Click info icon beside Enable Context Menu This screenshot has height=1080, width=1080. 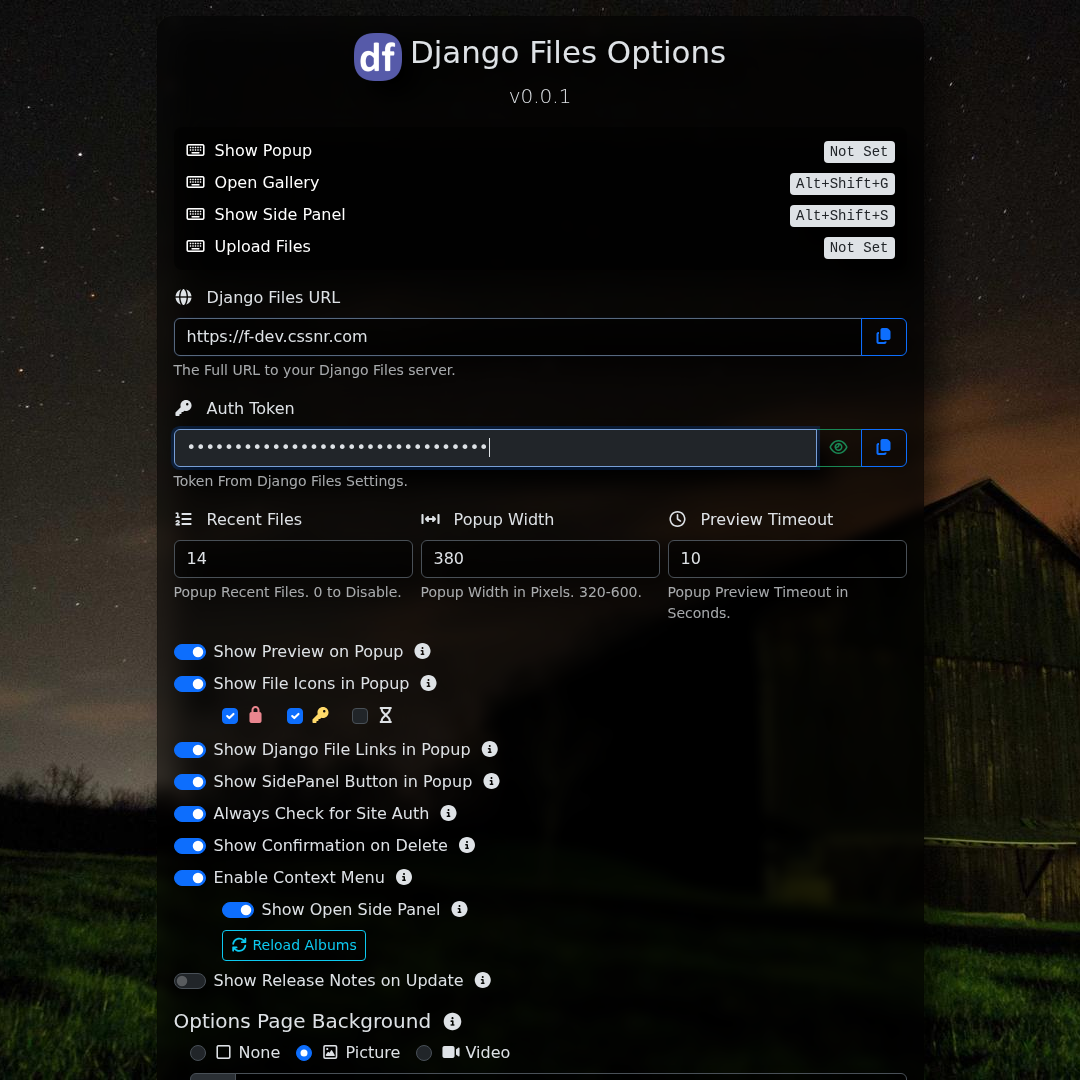[404, 877]
